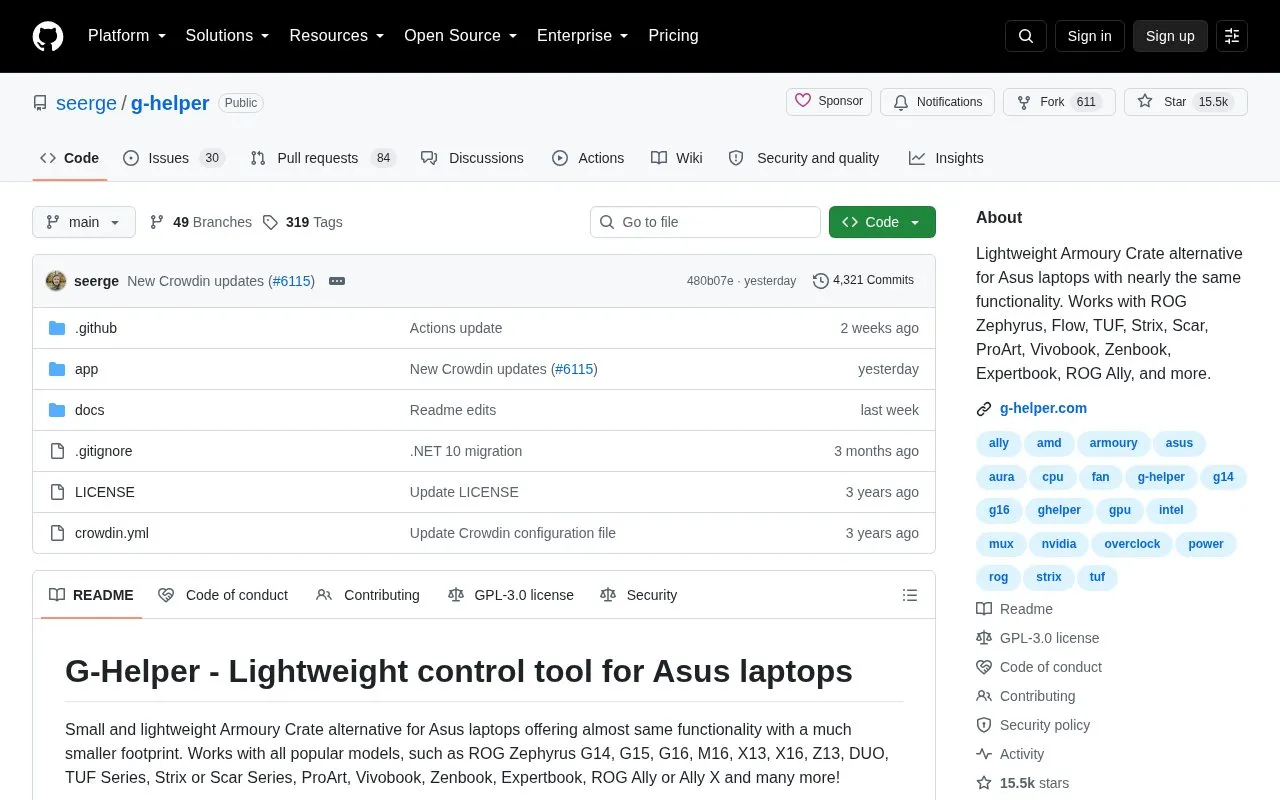Open the Insights tab
The width and height of the screenshot is (1280, 800).
click(946, 158)
